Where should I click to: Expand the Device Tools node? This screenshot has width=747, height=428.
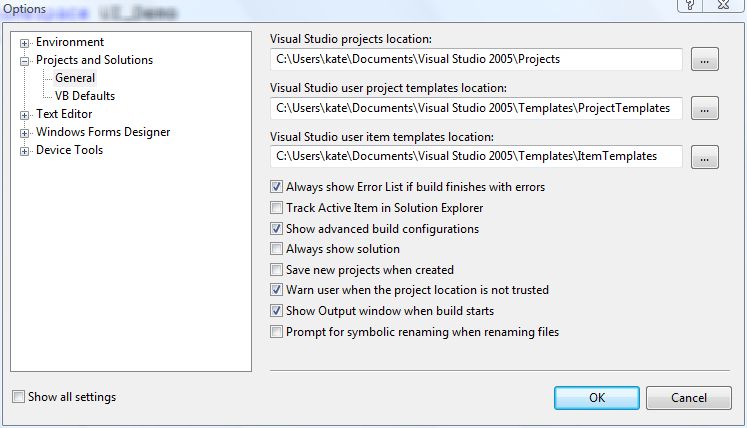[24, 152]
